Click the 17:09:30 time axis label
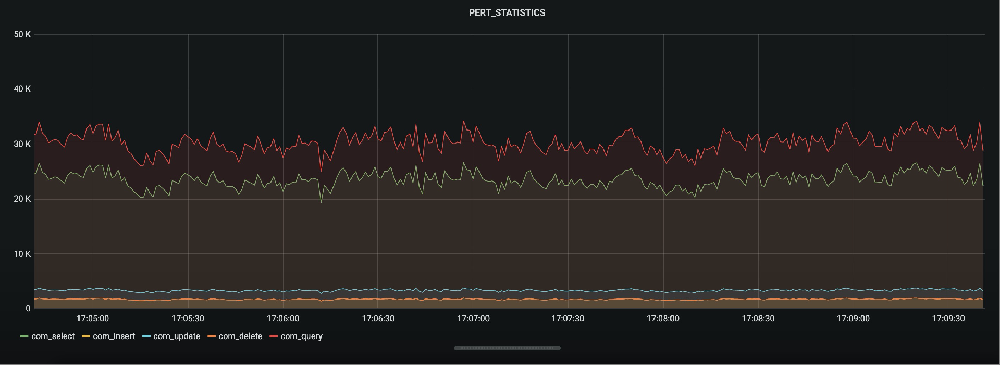The image size is (1000, 365). click(x=948, y=318)
